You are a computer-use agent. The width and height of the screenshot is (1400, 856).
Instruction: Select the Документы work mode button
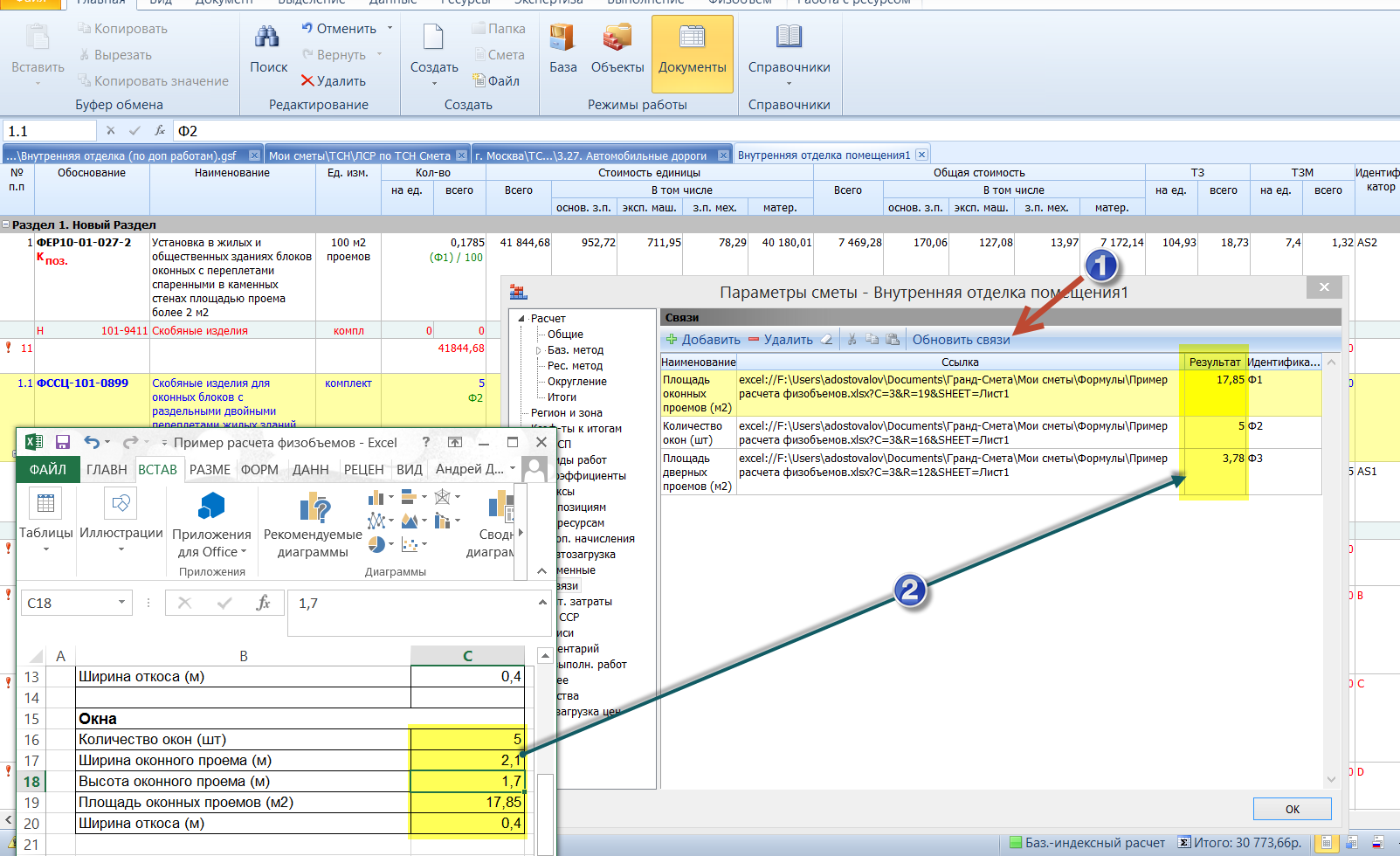click(693, 53)
